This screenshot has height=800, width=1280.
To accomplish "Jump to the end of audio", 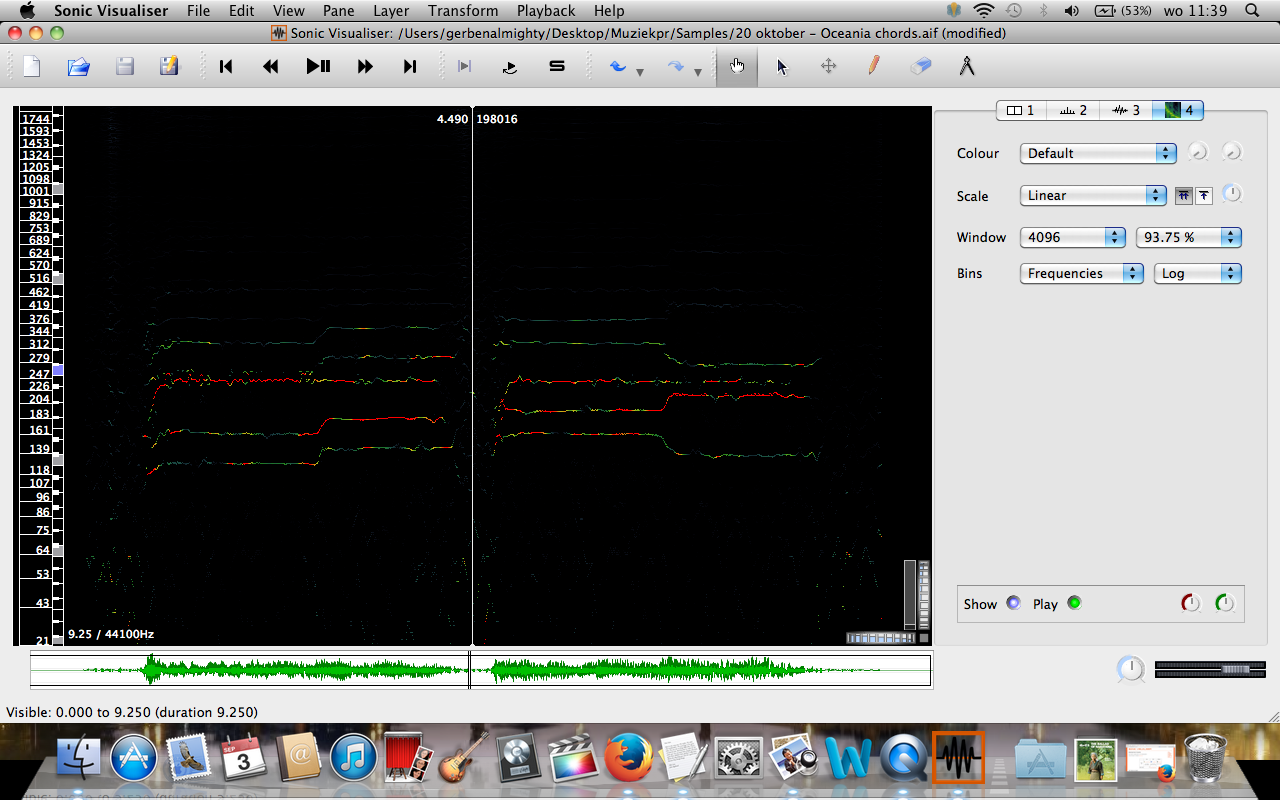I will tap(409, 66).
